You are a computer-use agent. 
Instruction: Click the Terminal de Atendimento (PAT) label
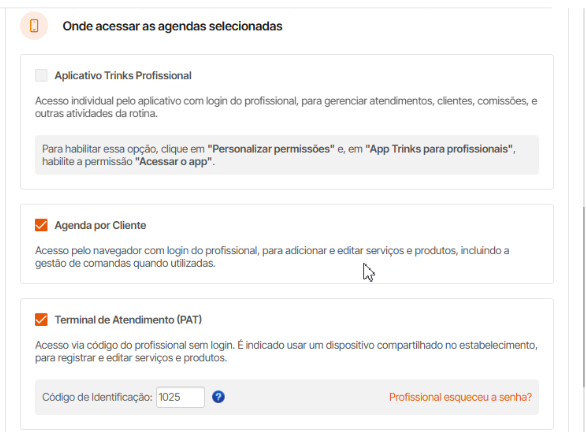click(x=128, y=320)
